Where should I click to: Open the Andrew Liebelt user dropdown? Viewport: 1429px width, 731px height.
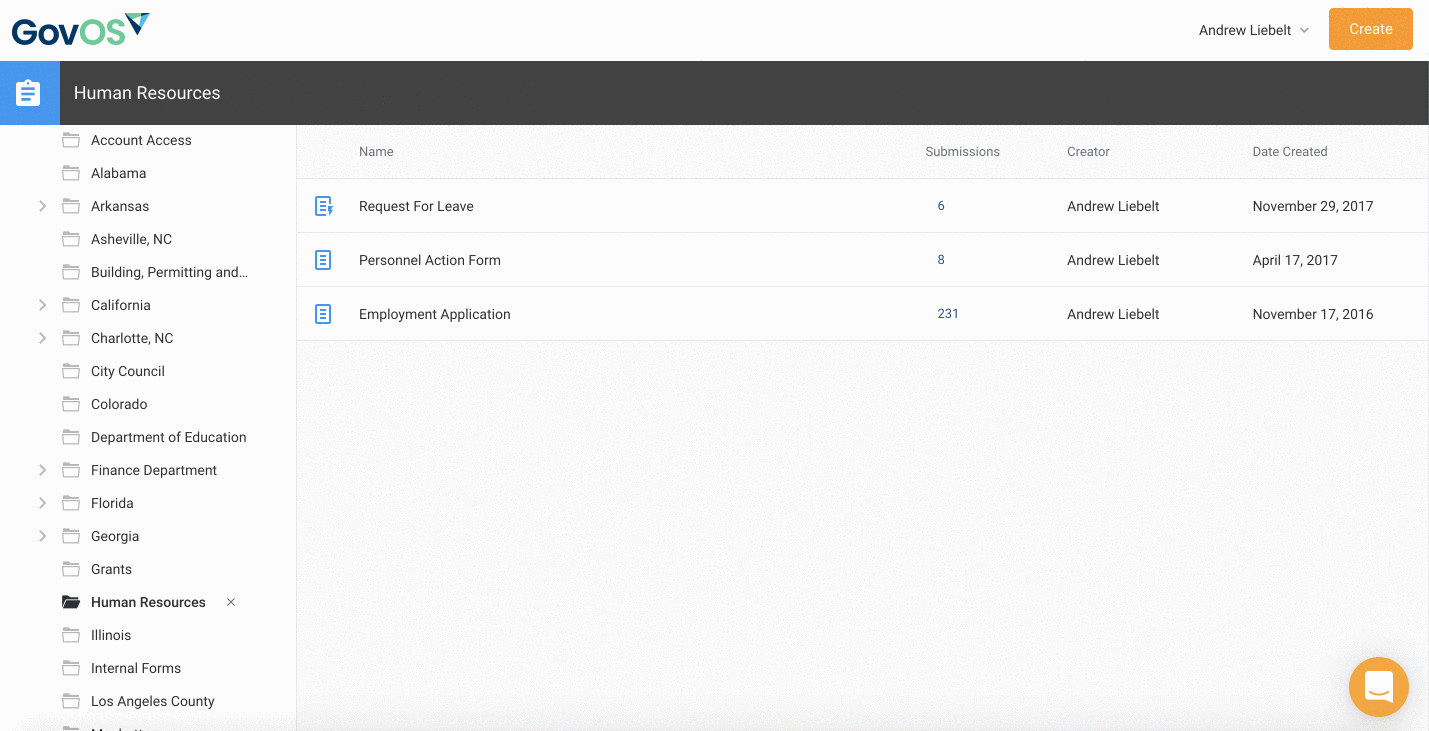[1254, 30]
